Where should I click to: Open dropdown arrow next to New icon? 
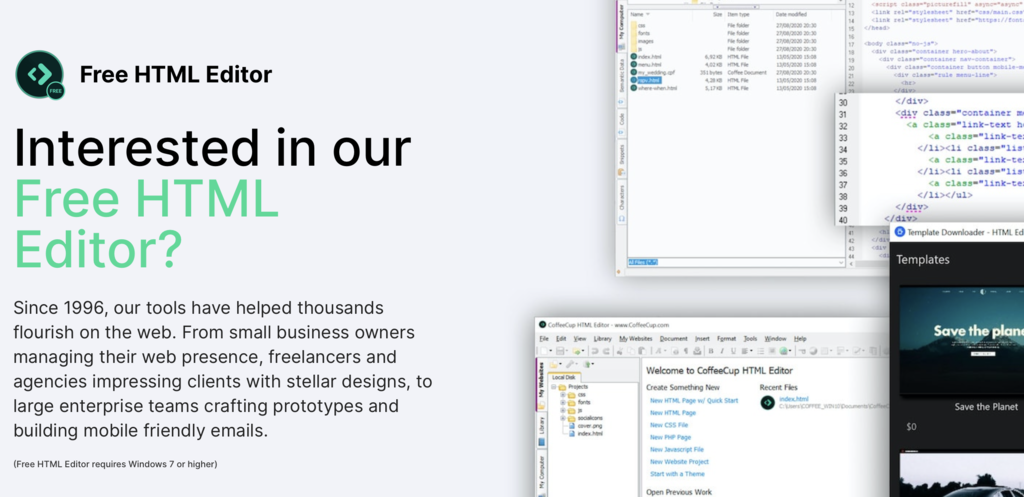point(551,351)
